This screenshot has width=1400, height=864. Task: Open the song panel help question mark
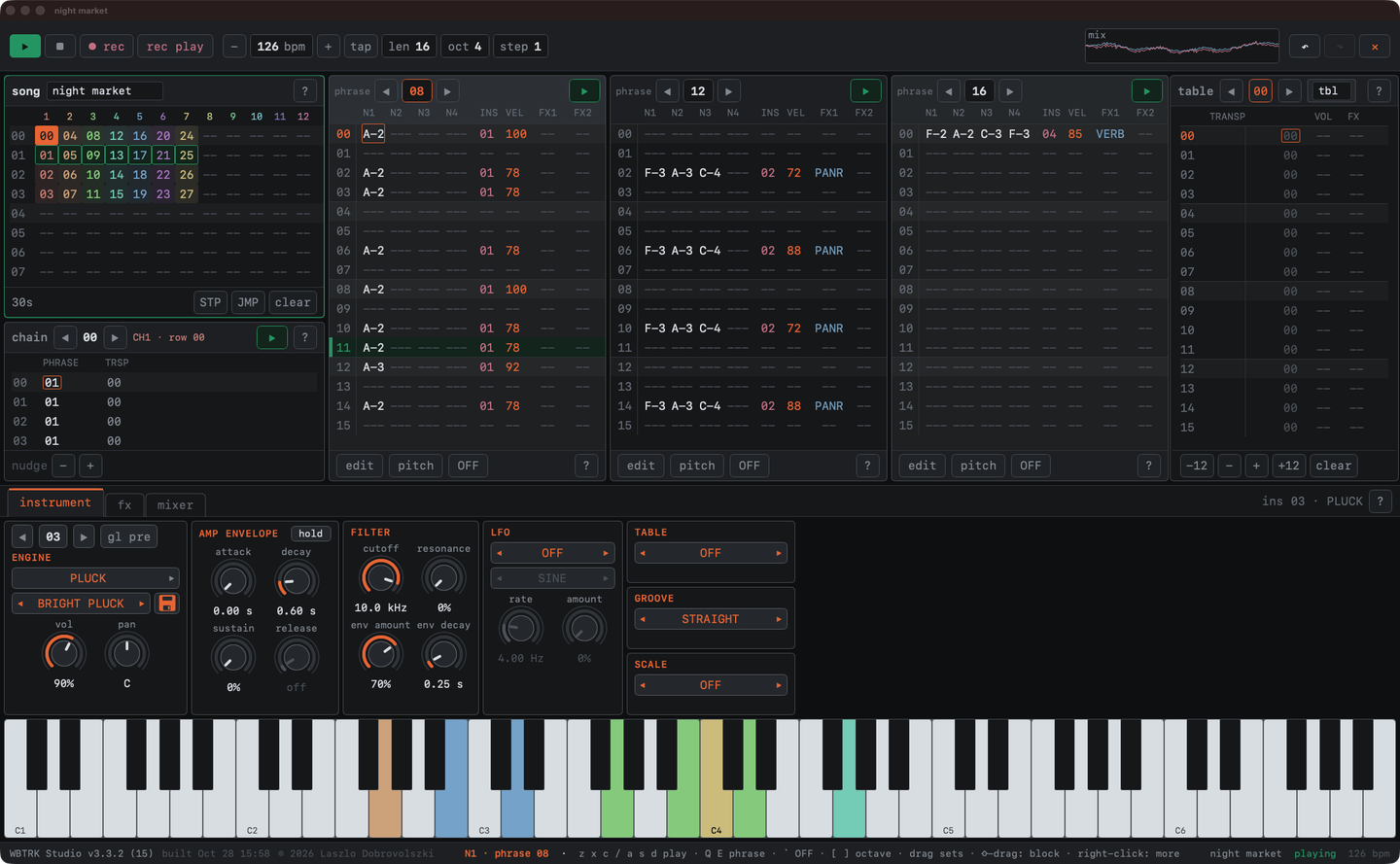pyautogui.click(x=305, y=91)
